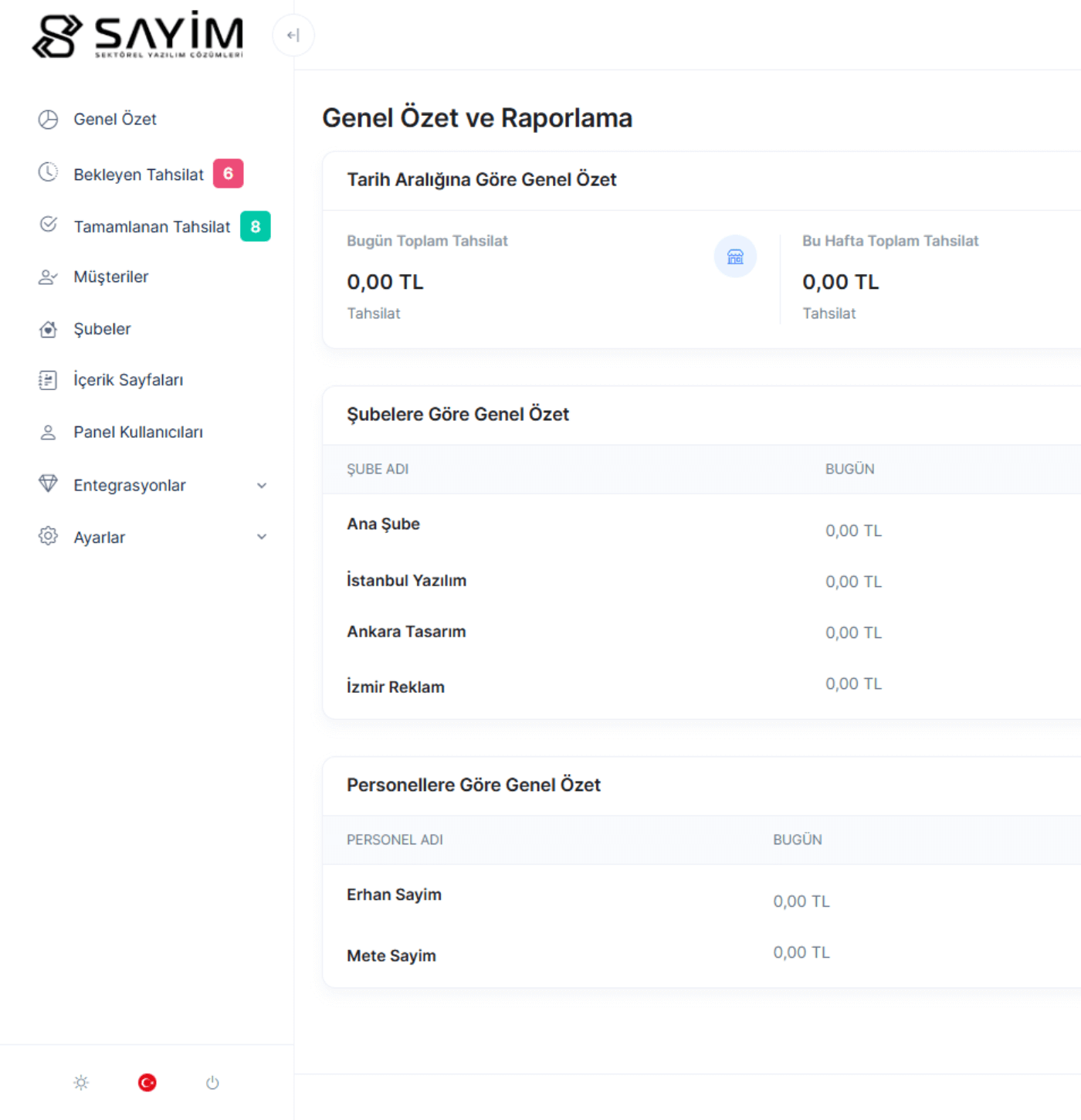The width and height of the screenshot is (1081, 1120).
Task: Expand the Ayarlar submenu chevron
Action: coord(262,537)
